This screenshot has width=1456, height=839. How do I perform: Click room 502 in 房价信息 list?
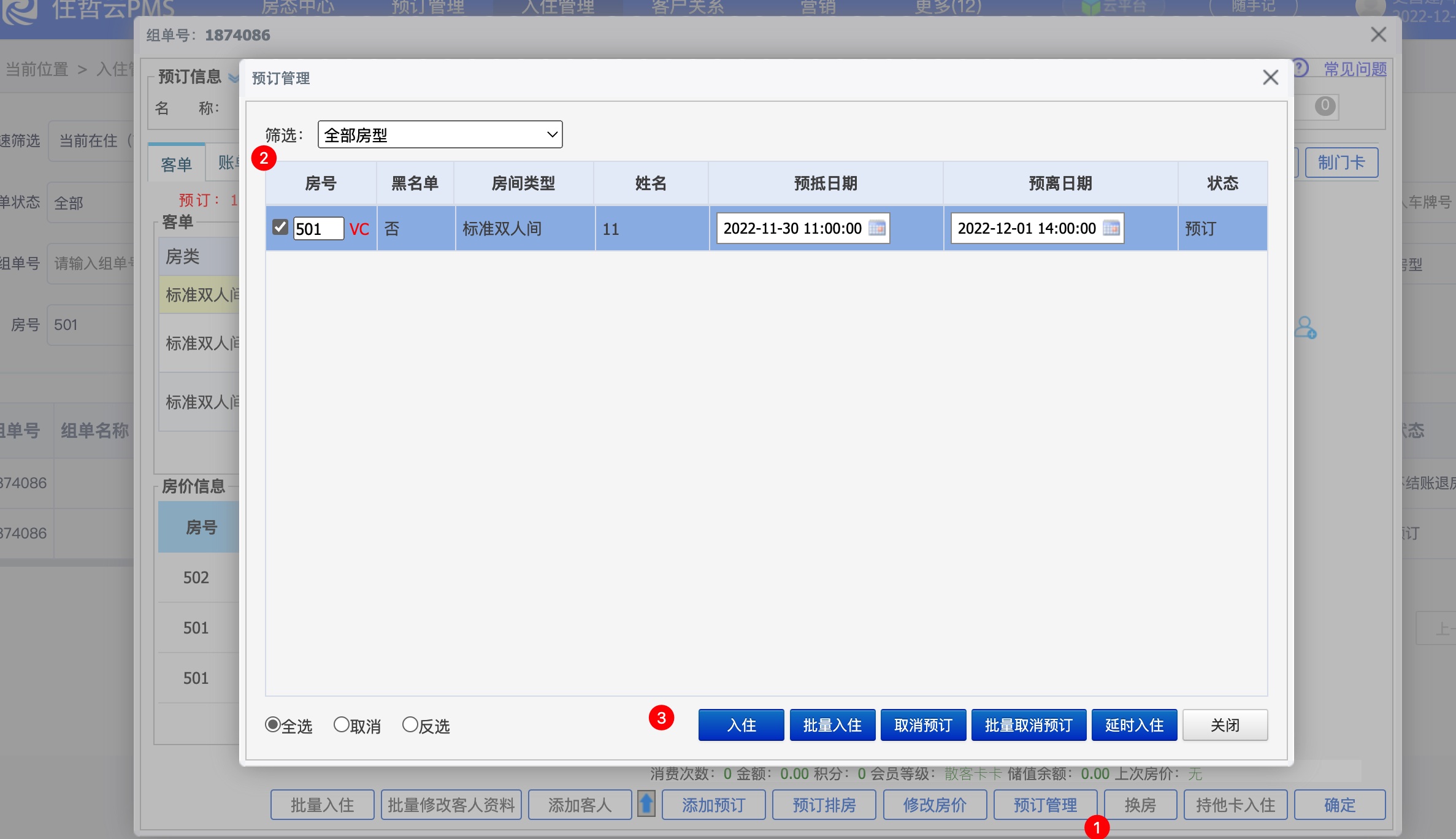[x=196, y=577]
